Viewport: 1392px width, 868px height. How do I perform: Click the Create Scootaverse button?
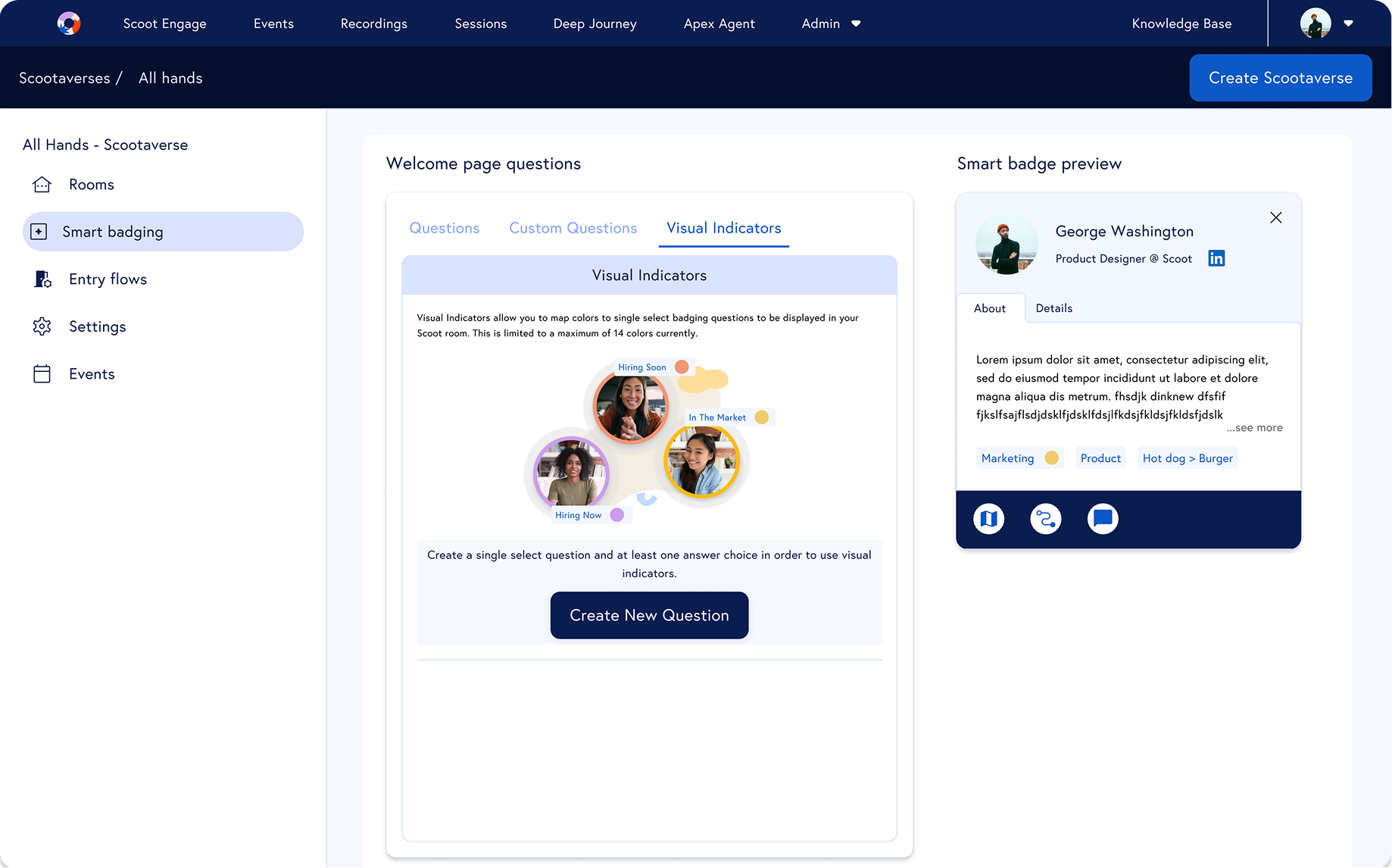tap(1280, 78)
